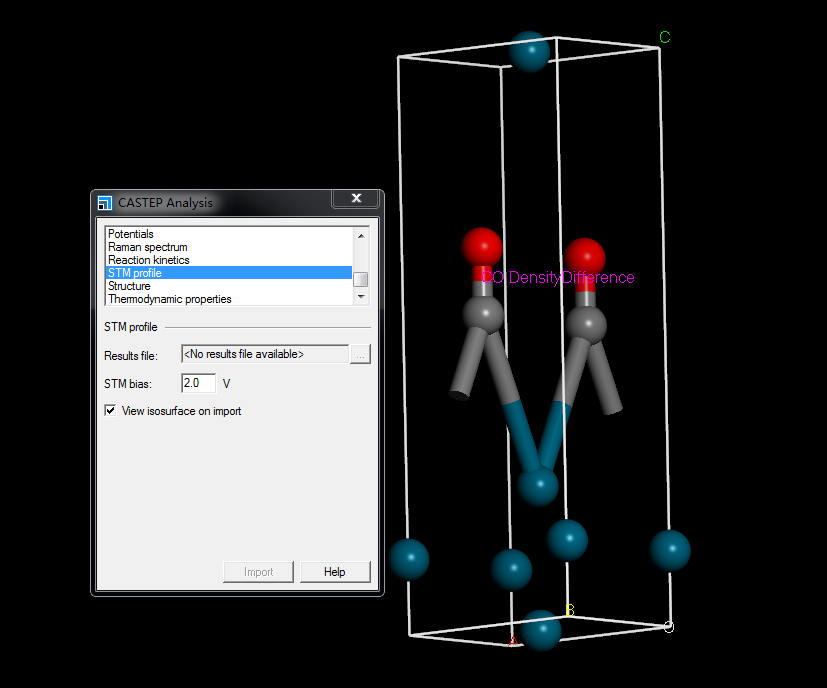Select Raman spectrum in the list

229,247
